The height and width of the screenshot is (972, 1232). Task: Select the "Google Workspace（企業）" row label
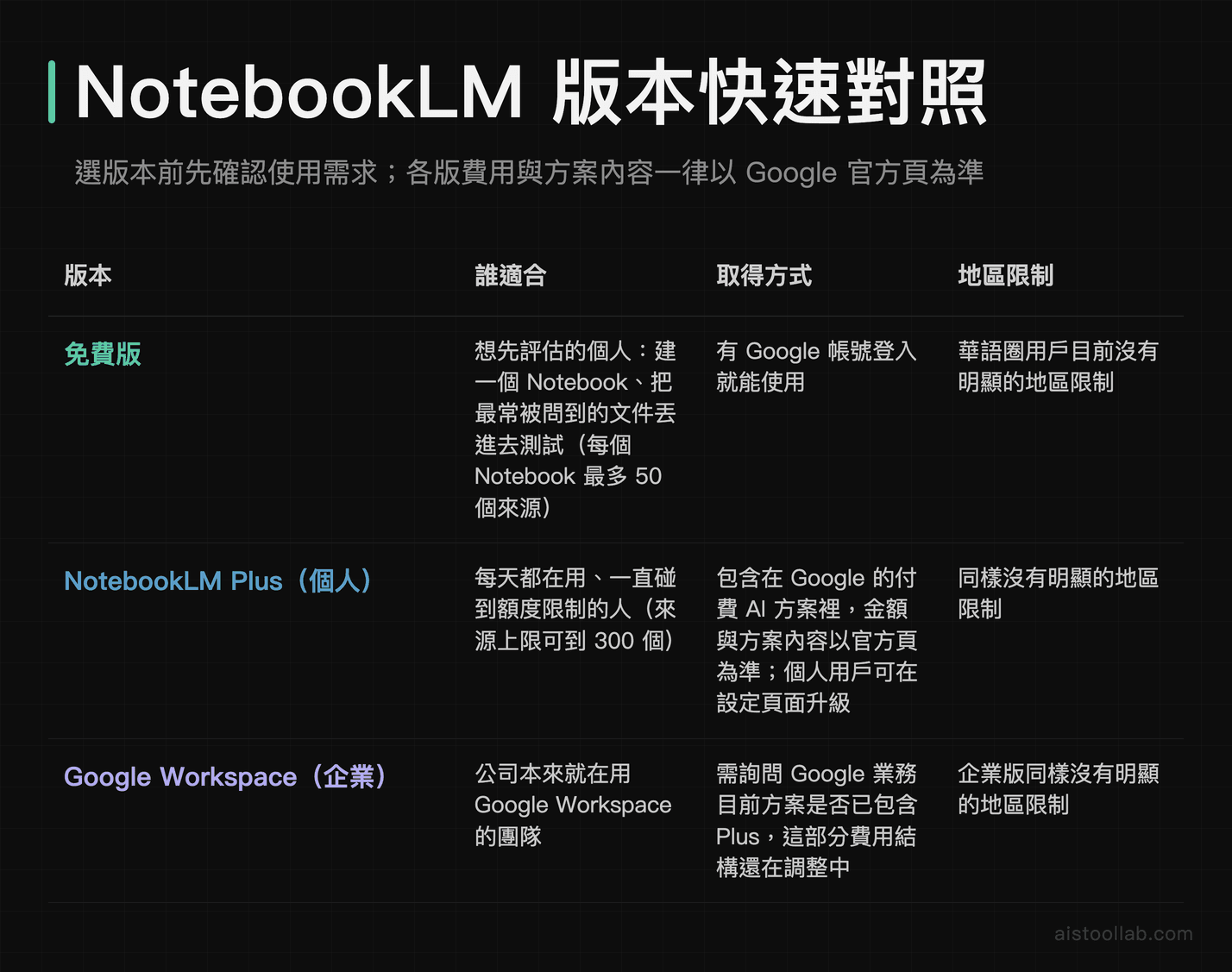click(x=225, y=776)
